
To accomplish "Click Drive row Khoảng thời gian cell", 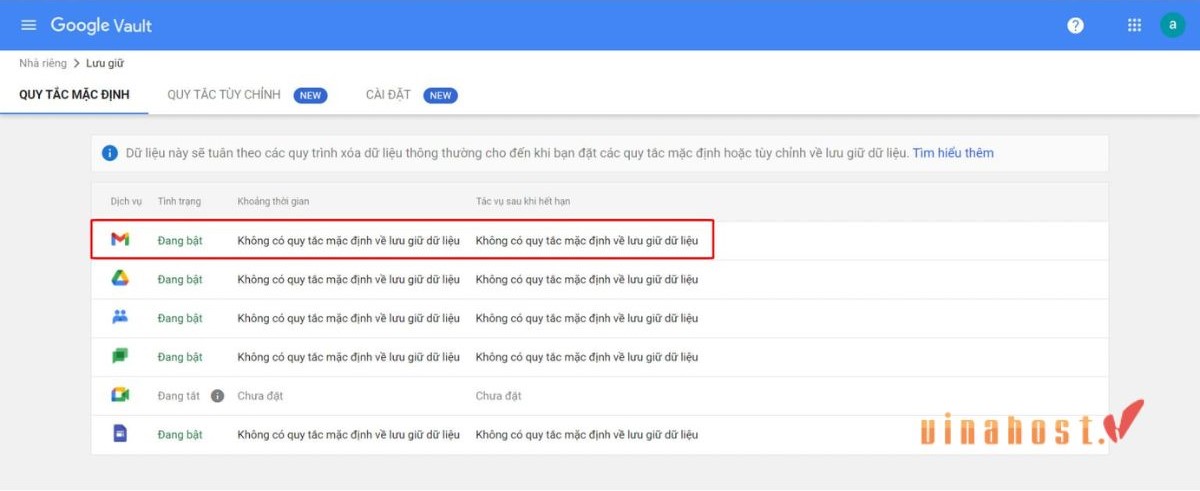I will [x=348, y=279].
